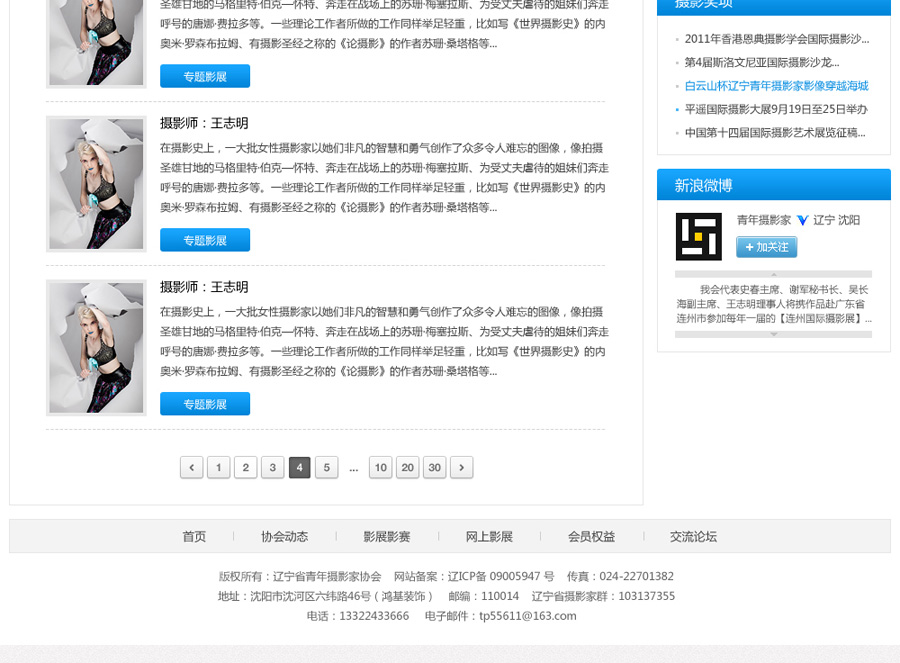Open 首页 in the footer navigation

pos(194,536)
